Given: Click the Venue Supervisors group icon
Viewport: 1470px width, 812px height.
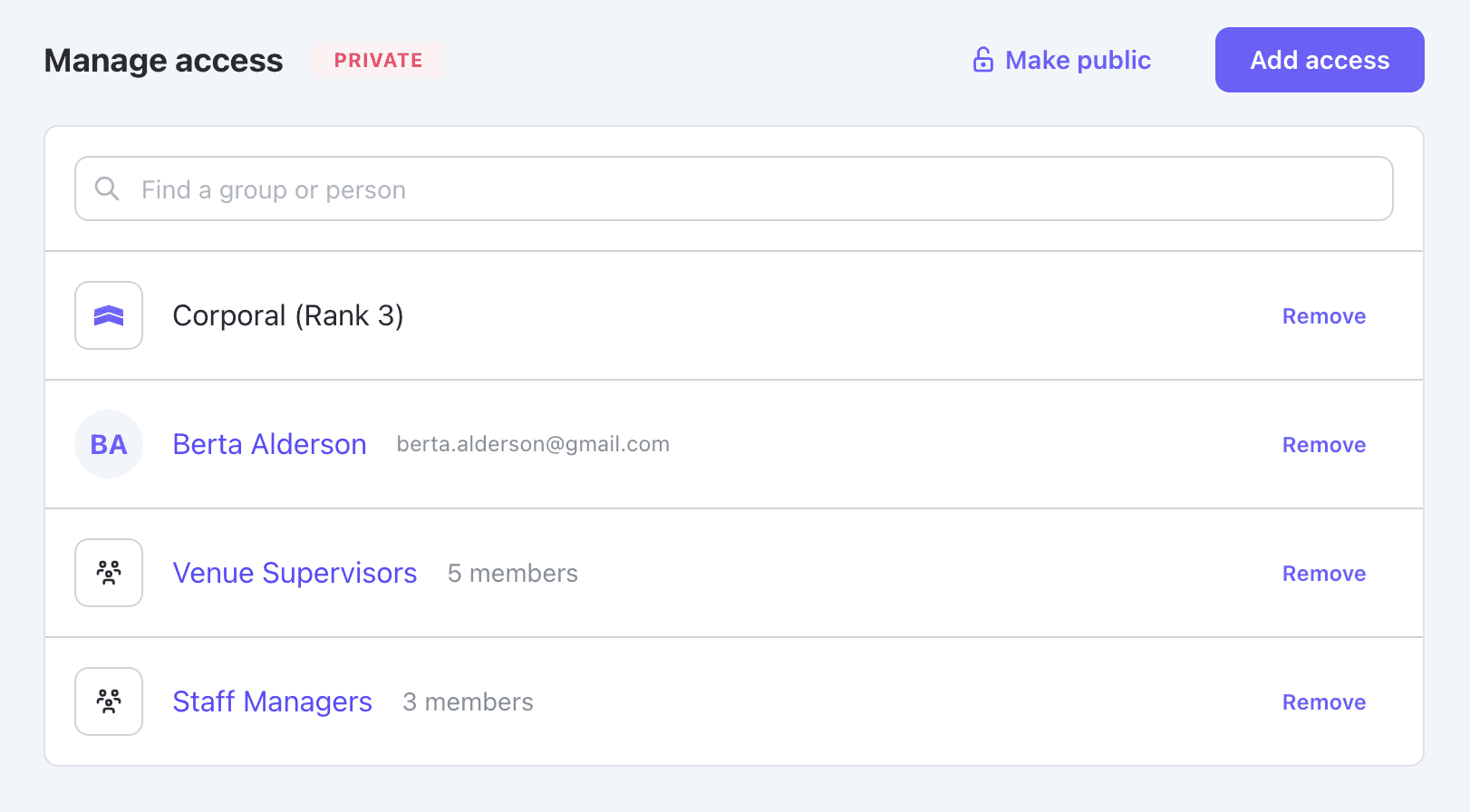Looking at the screenshot, I should pos(109,573).
